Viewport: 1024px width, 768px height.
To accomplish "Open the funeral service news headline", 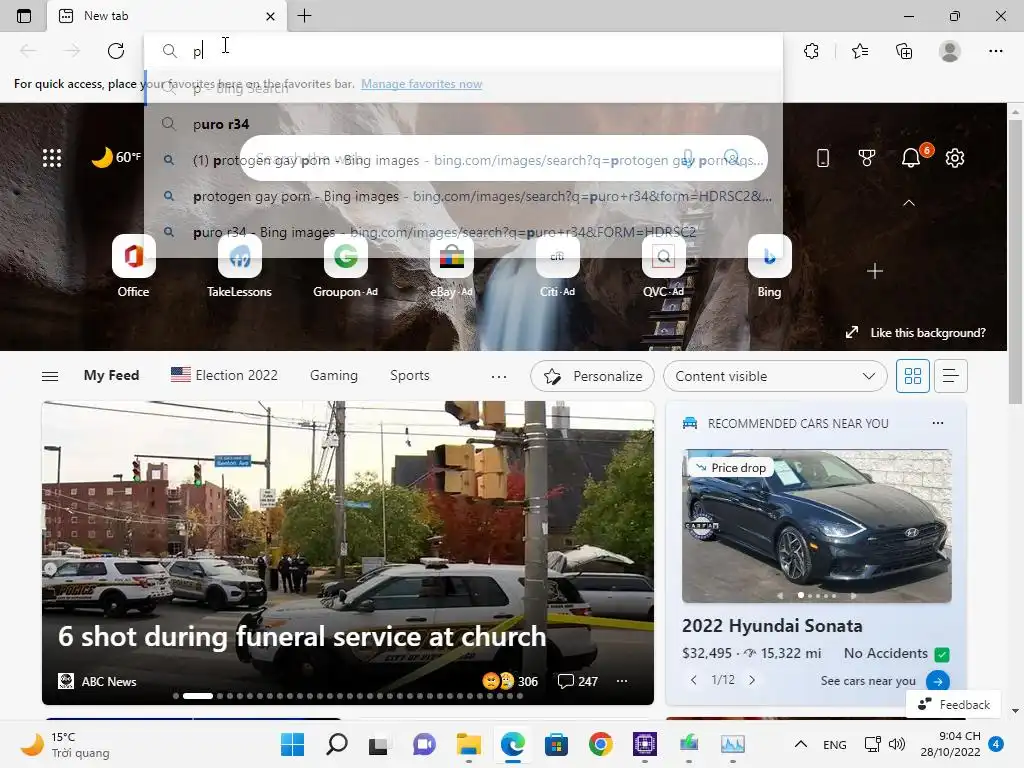I will [x=302, y=636].
